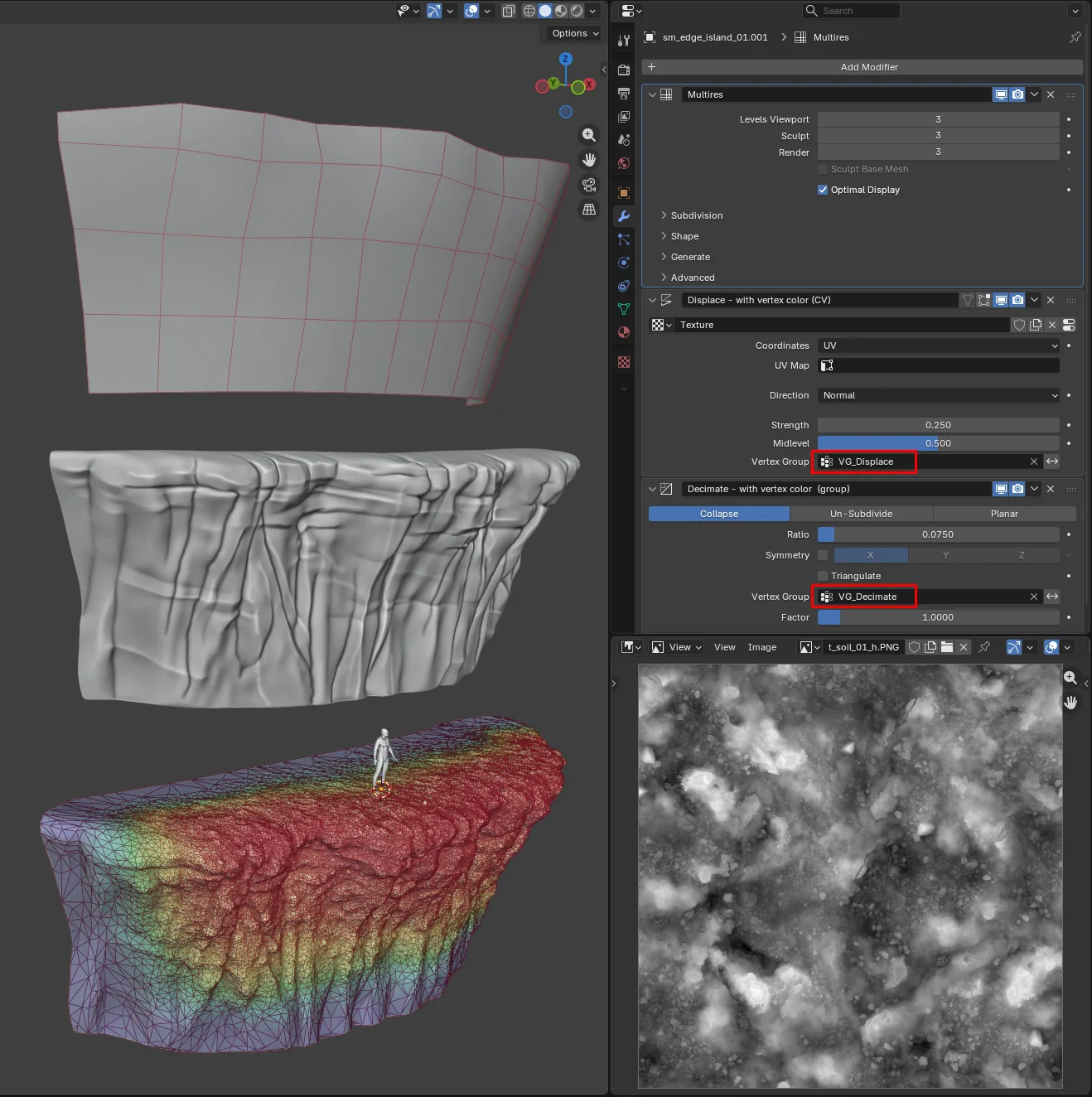Viewport: 1092px width, 1097px height.
Task: Open viewport shading options dropdown arrow
Action: click(x=592, y=11)
